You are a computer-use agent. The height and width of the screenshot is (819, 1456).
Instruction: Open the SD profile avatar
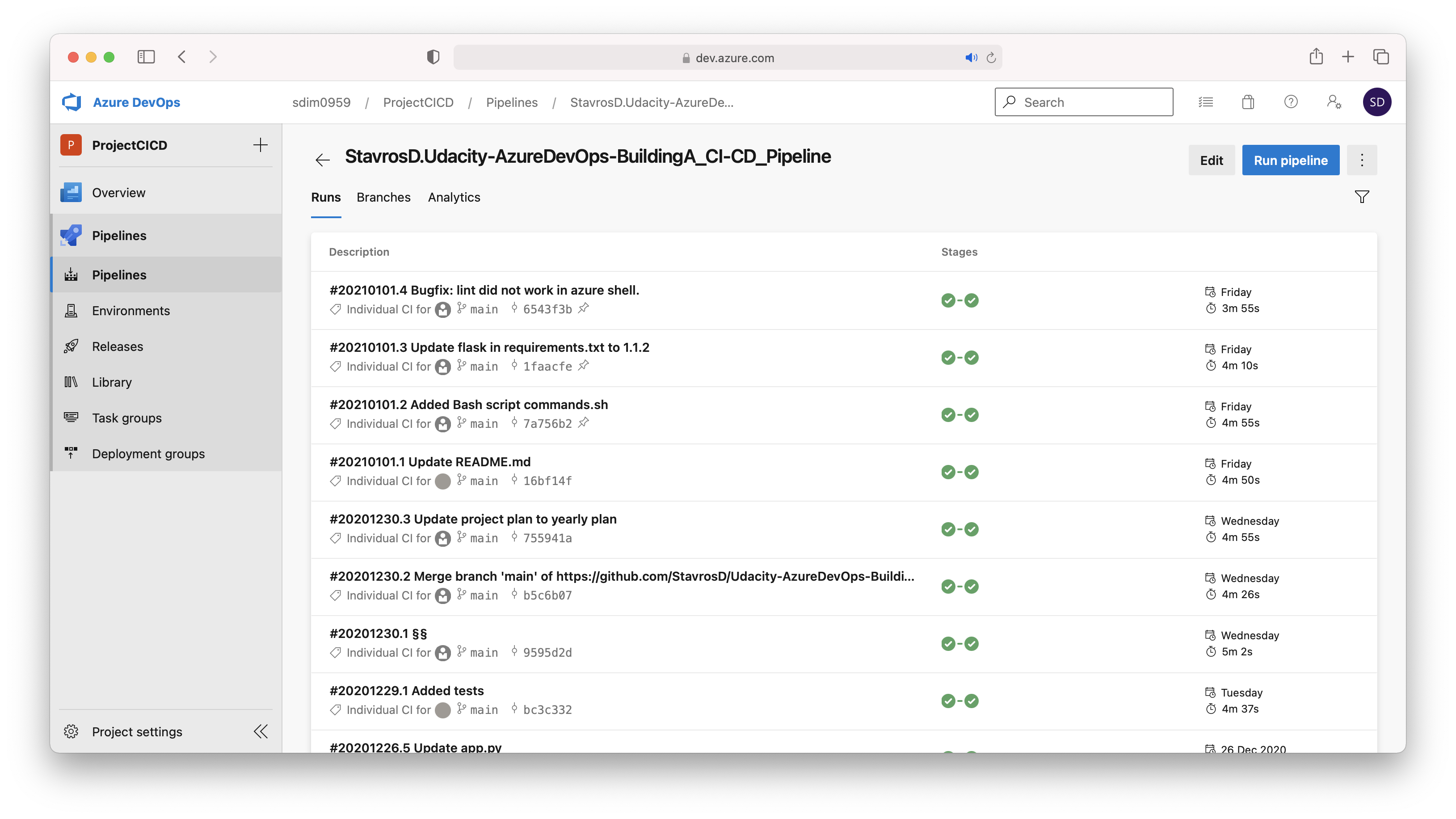click(x=1377, y=102)
